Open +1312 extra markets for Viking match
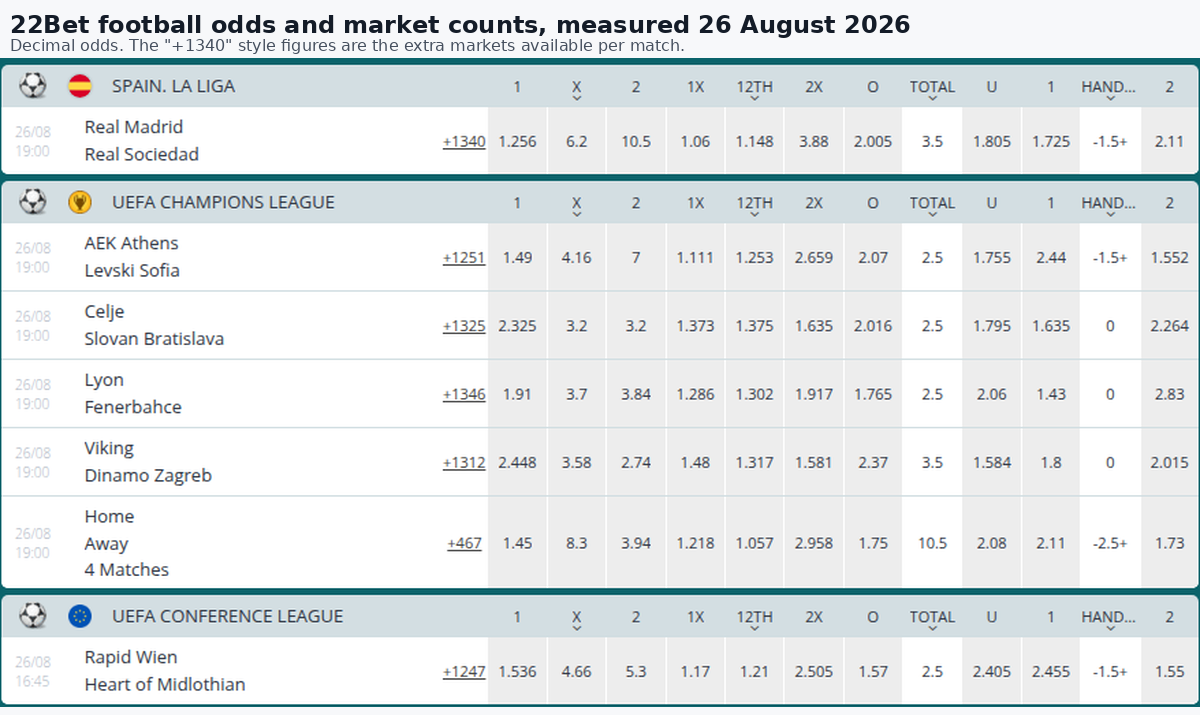 [464, 463]
